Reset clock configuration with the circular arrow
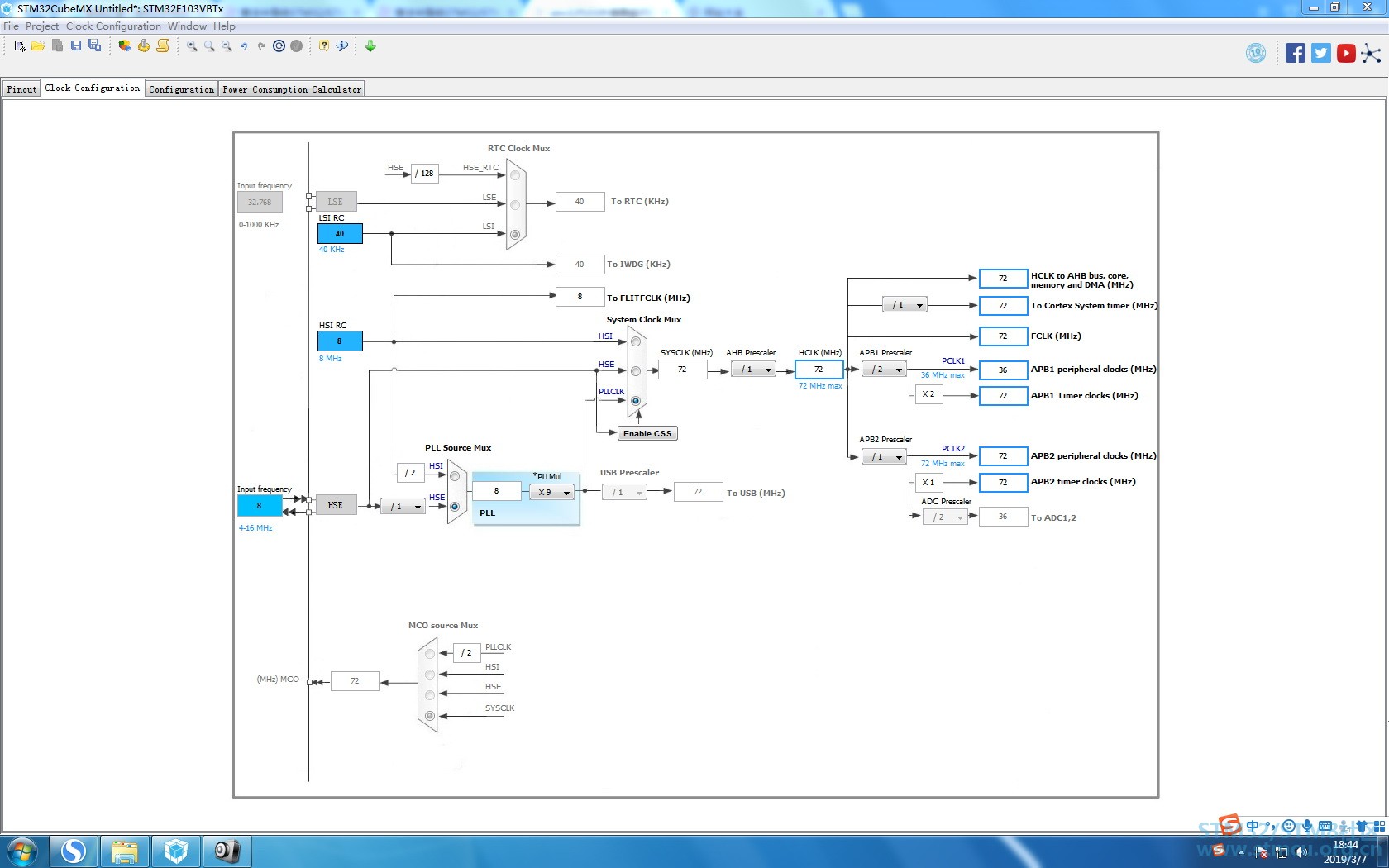 (x=279, y=46)
